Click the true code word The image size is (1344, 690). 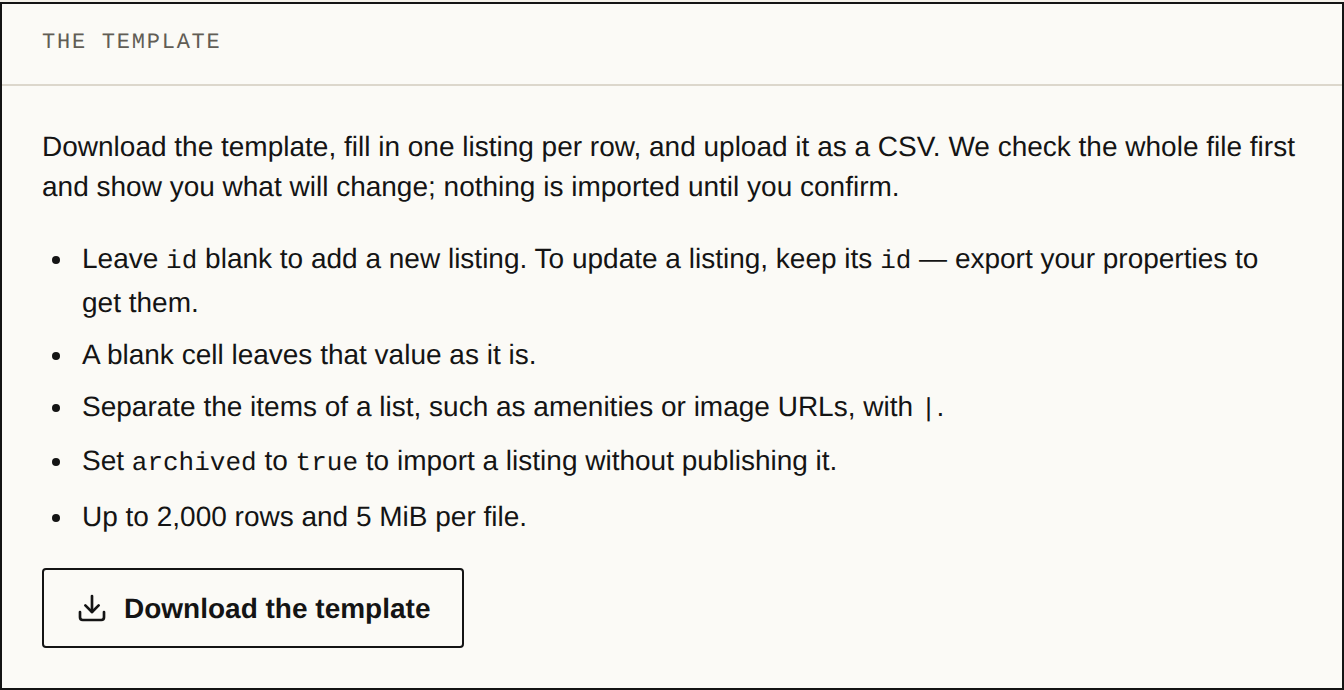pos(327,462)
